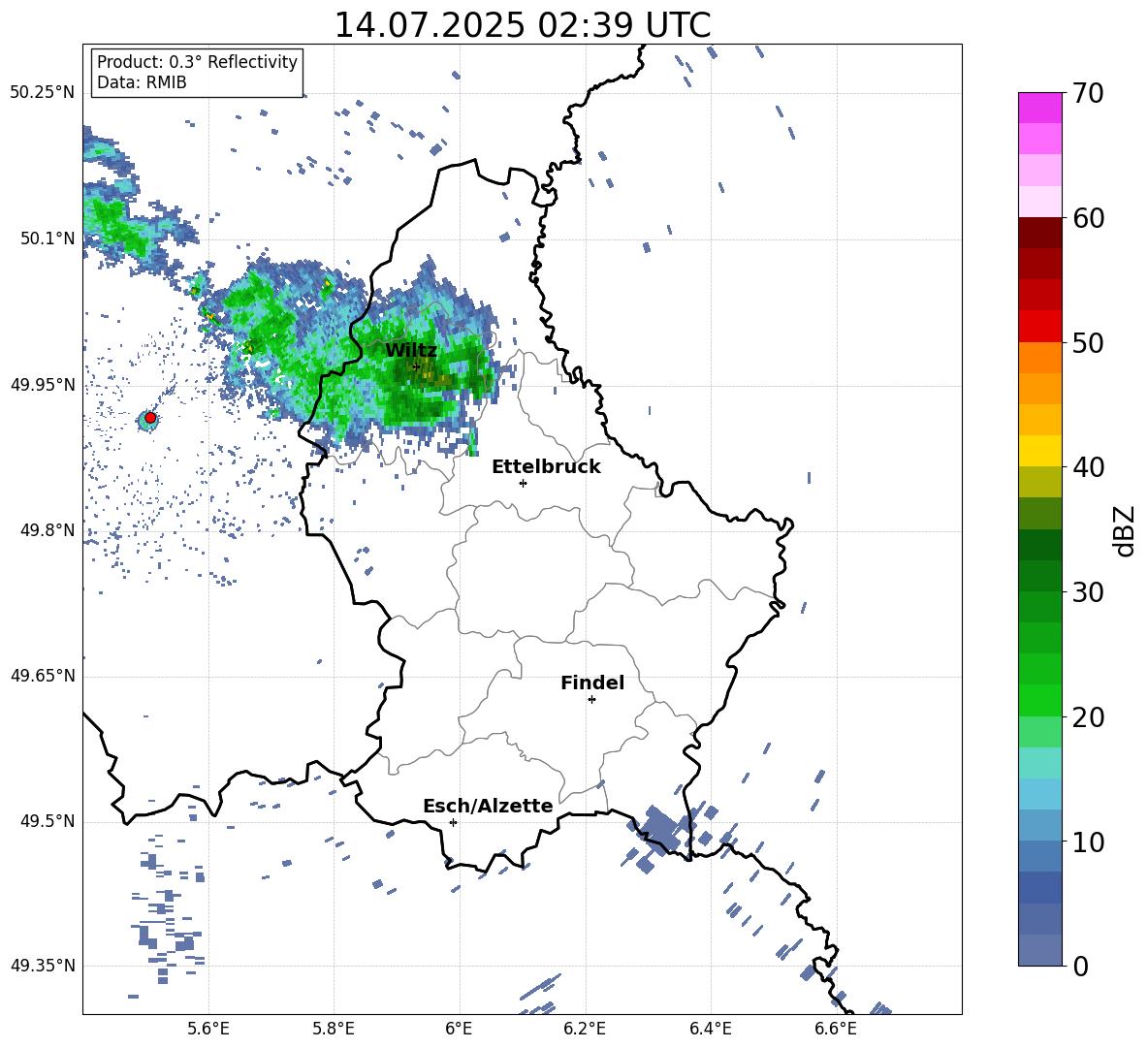Image resolution: width=1148 pixels, height=1048 pixels.
Task: Click the 49.35°N latitude label
Action: pos(43,966)
